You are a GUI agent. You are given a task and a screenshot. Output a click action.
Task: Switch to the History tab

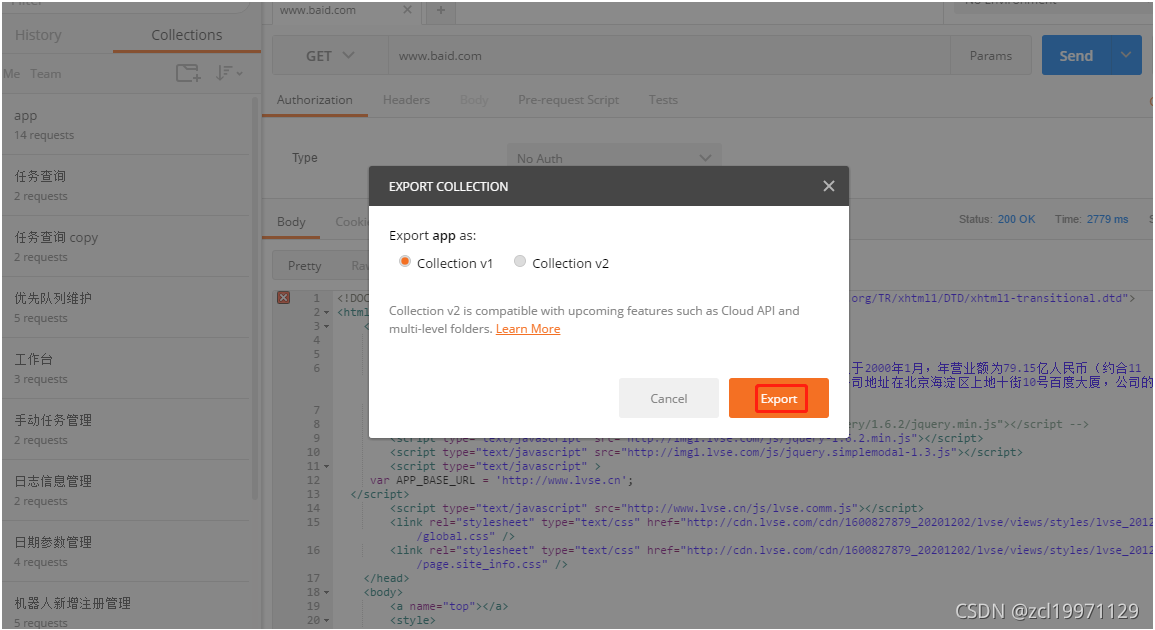pyautogui.click(x=38, y=35)
